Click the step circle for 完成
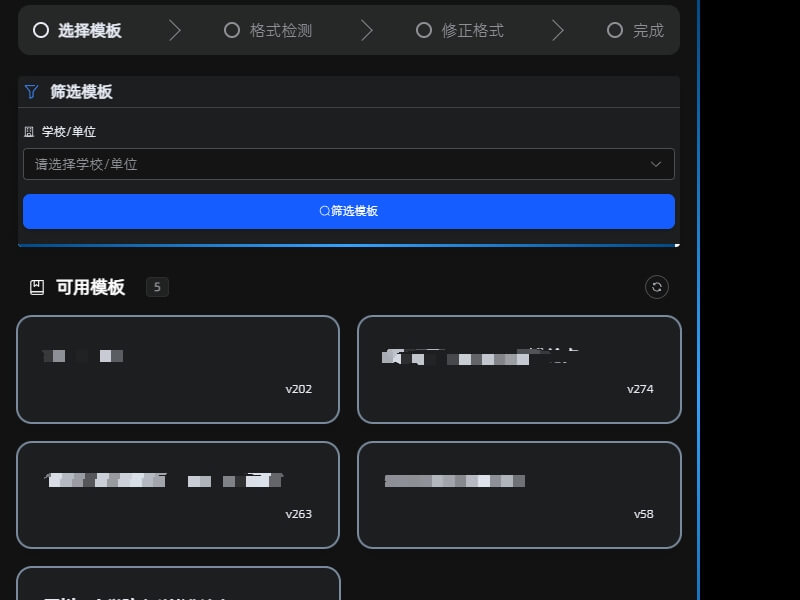800x600 pixels. pyautogui.click(x=615, y=30)
